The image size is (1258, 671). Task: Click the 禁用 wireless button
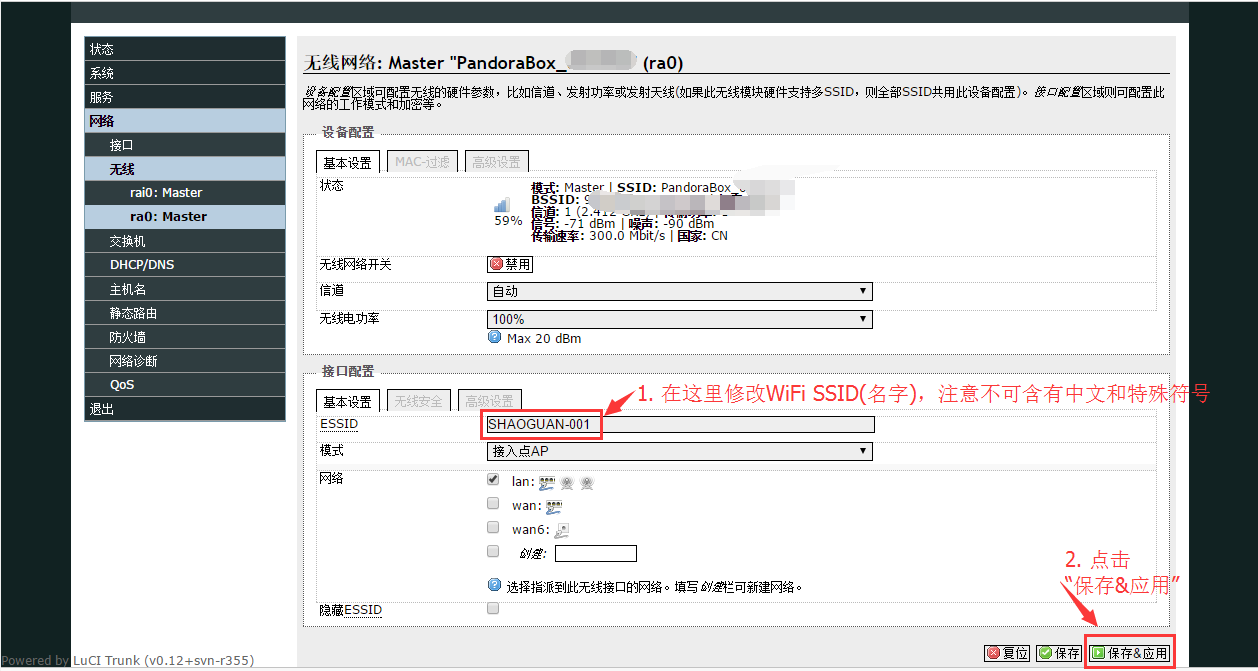coord(510,265)
